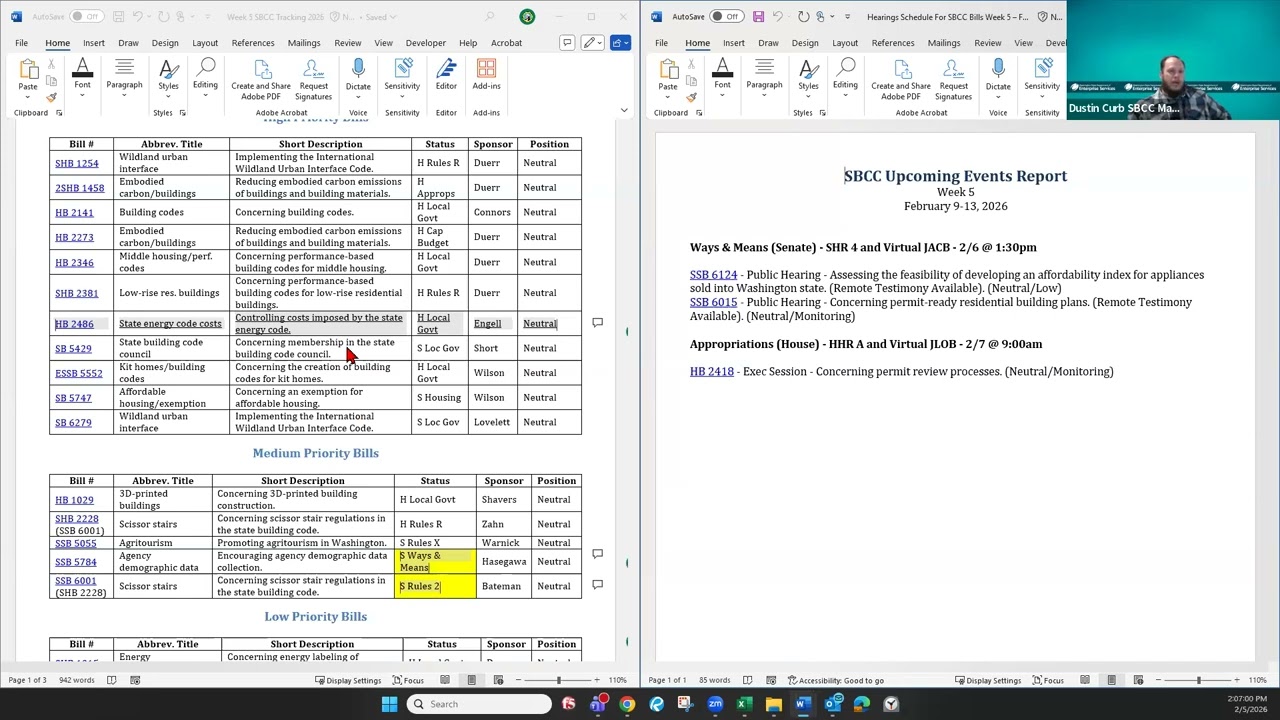Open Insert tab in right Word window
This screenshot has width=1280, height=720.
(x=733, y=43)
